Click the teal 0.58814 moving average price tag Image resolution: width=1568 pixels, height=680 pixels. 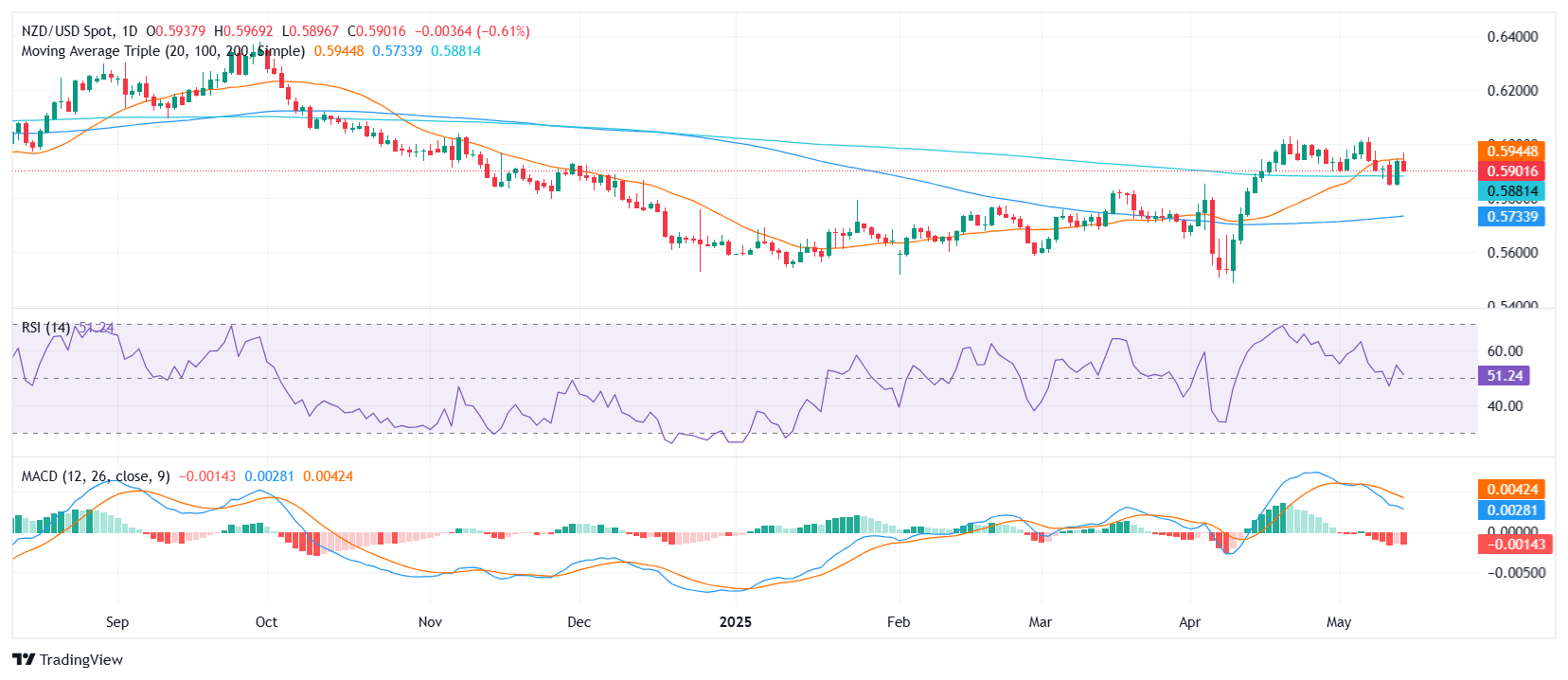click(x=1511, y=191)
